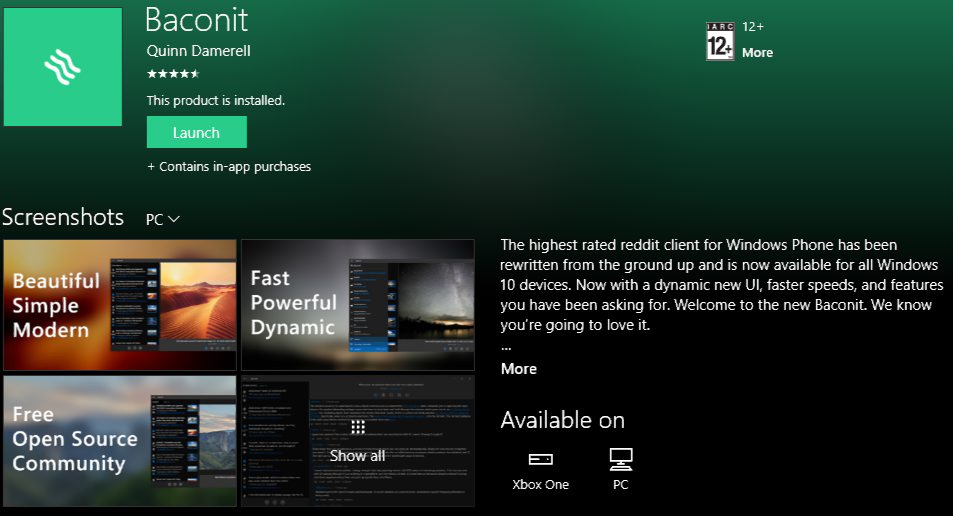Click the Screenshots heading
953x516 pixels.
(63, 217)
